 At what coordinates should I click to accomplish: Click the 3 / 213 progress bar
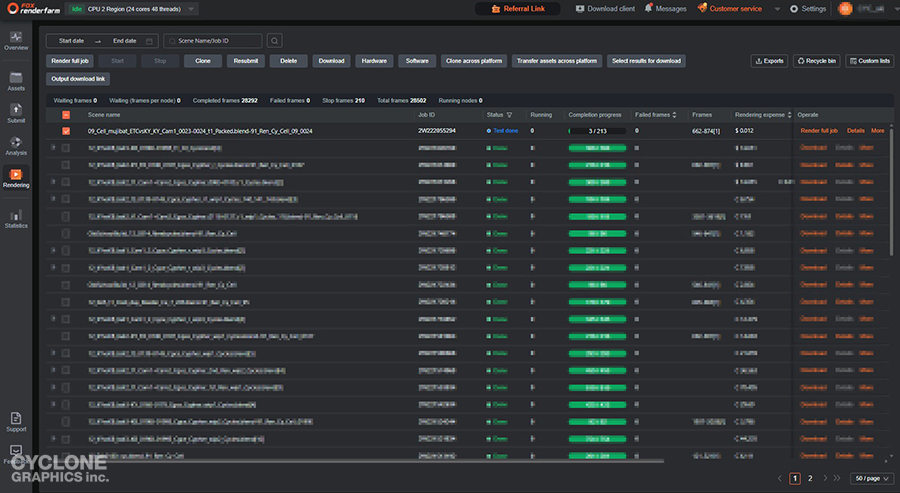pyautogui.click(x=597, y=131)
